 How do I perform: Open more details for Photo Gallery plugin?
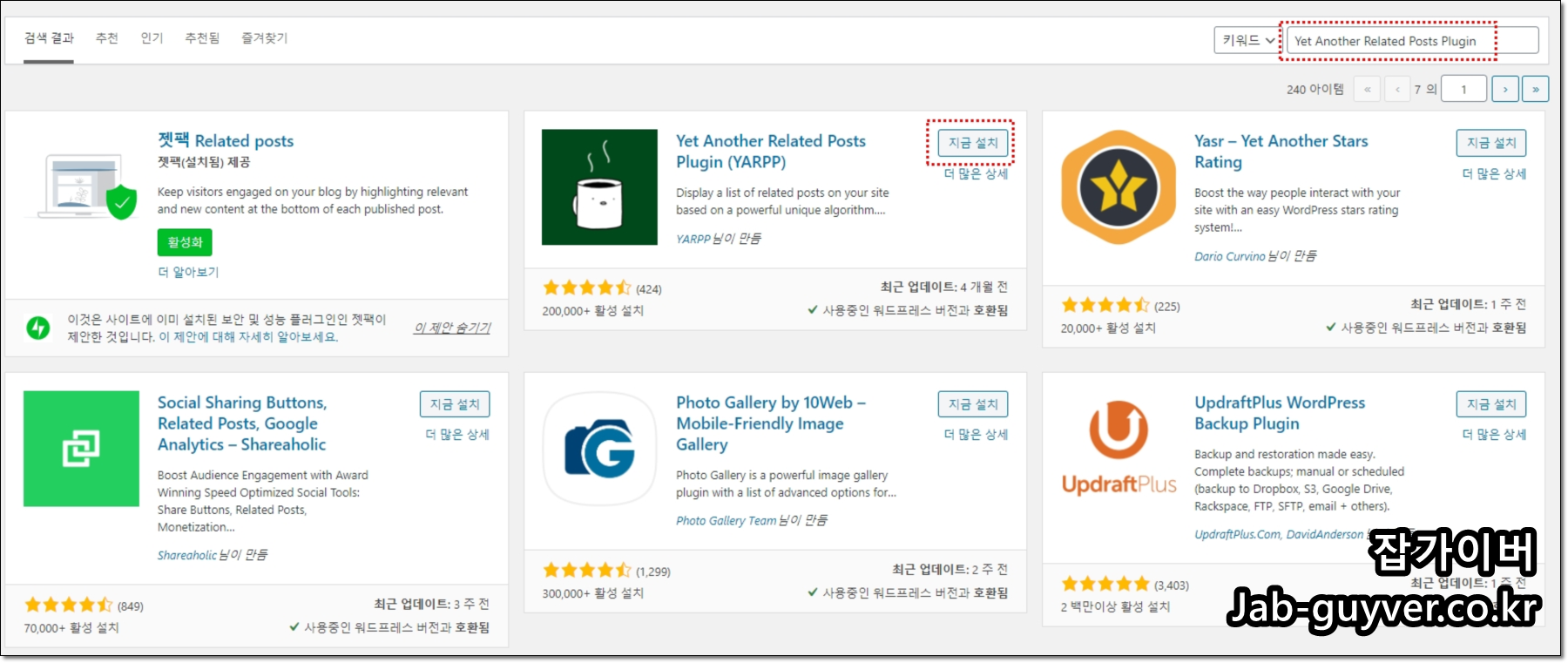pyautogui.click(x=977, y=434)
